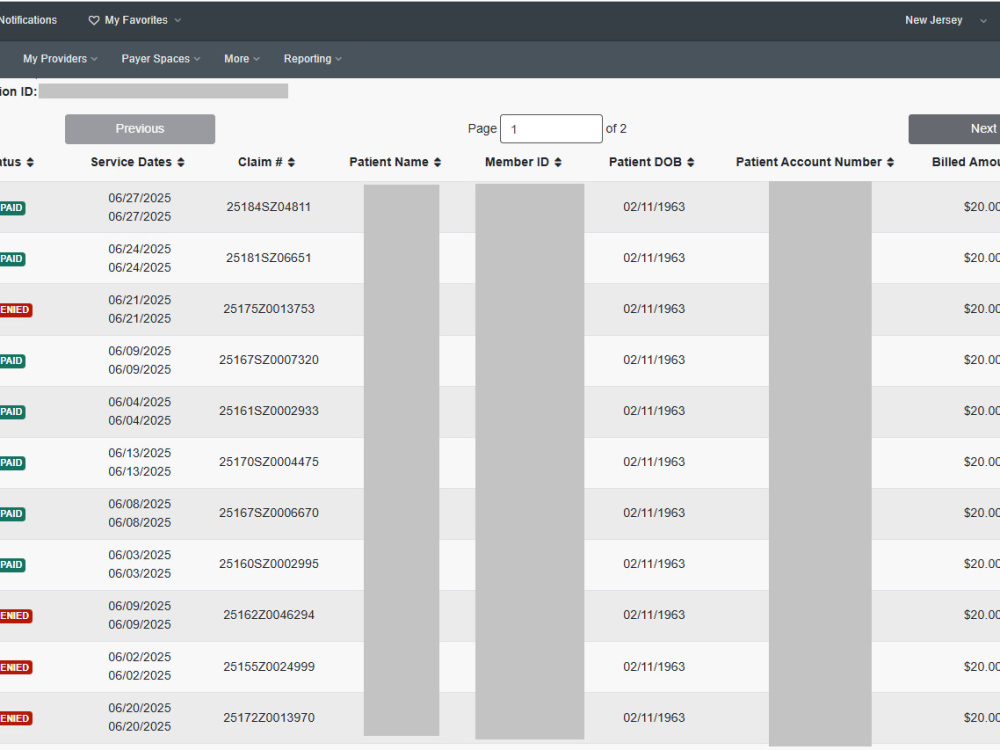Click service date 06/20/2025 row
1000x750 pixels.
tap(140, 717)
